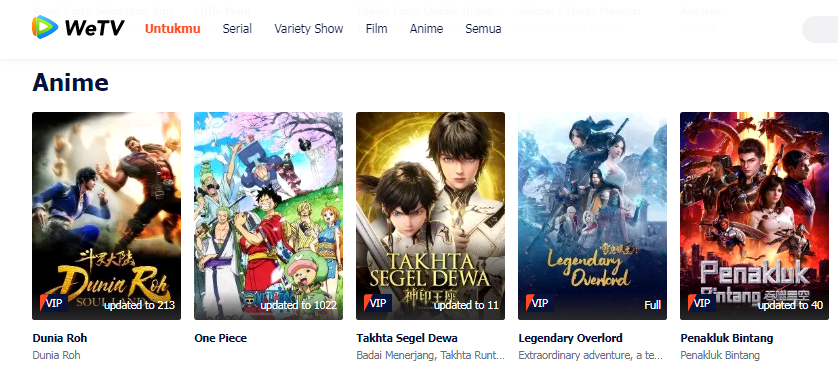Open the Dunia Roh poster thumbnail

pos(106,216)
